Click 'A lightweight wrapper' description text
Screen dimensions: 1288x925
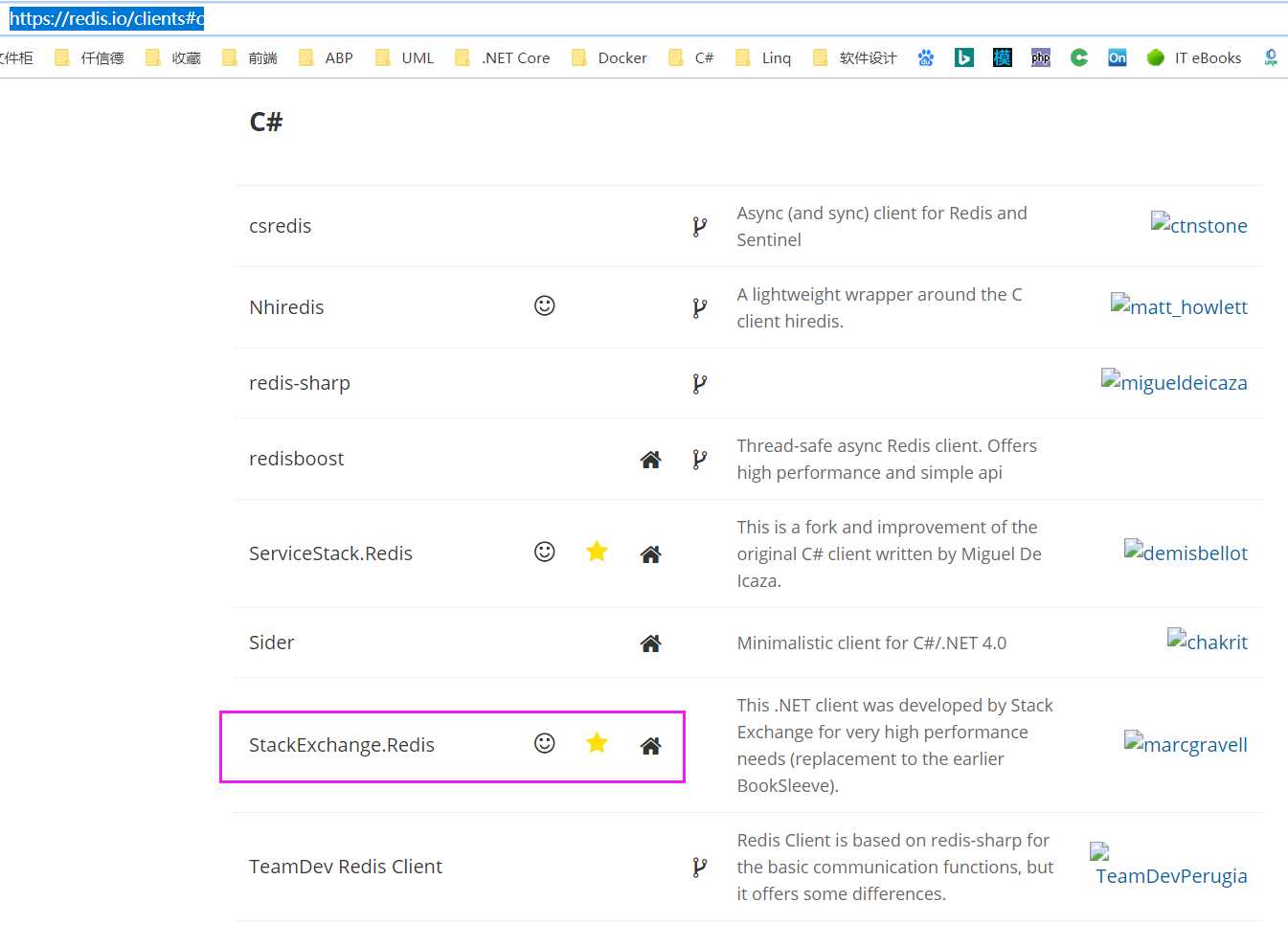(x=879, y=307)
